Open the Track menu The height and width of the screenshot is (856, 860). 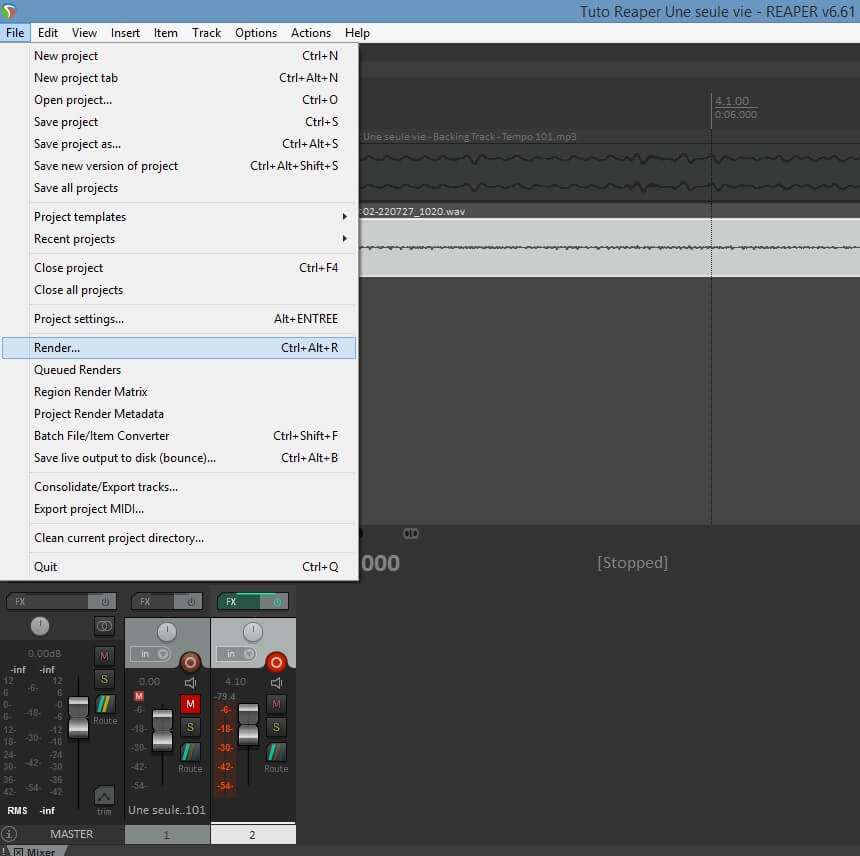[206, 33]
